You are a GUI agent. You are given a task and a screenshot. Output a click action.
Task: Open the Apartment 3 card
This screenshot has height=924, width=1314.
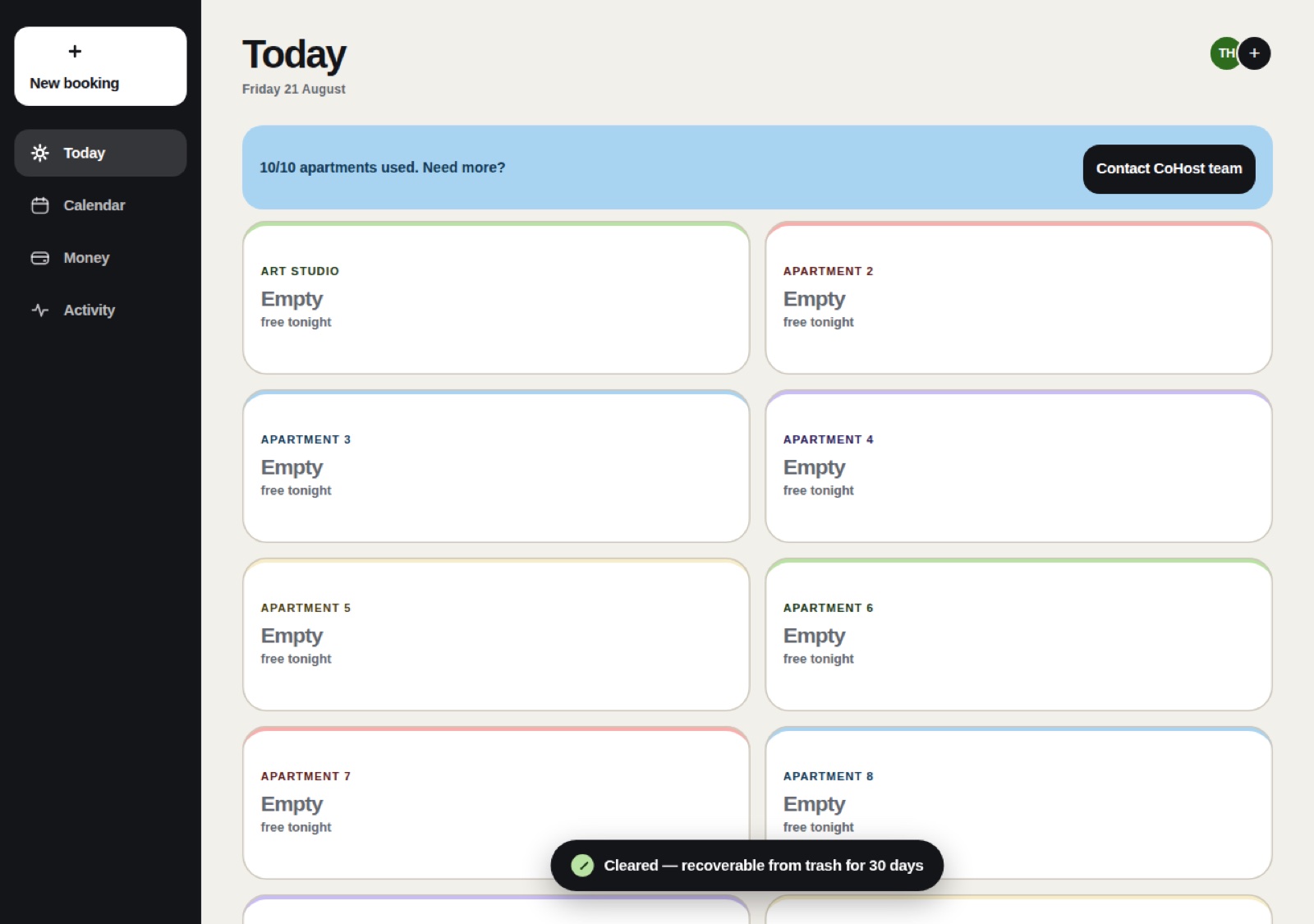tap(496, 467)
